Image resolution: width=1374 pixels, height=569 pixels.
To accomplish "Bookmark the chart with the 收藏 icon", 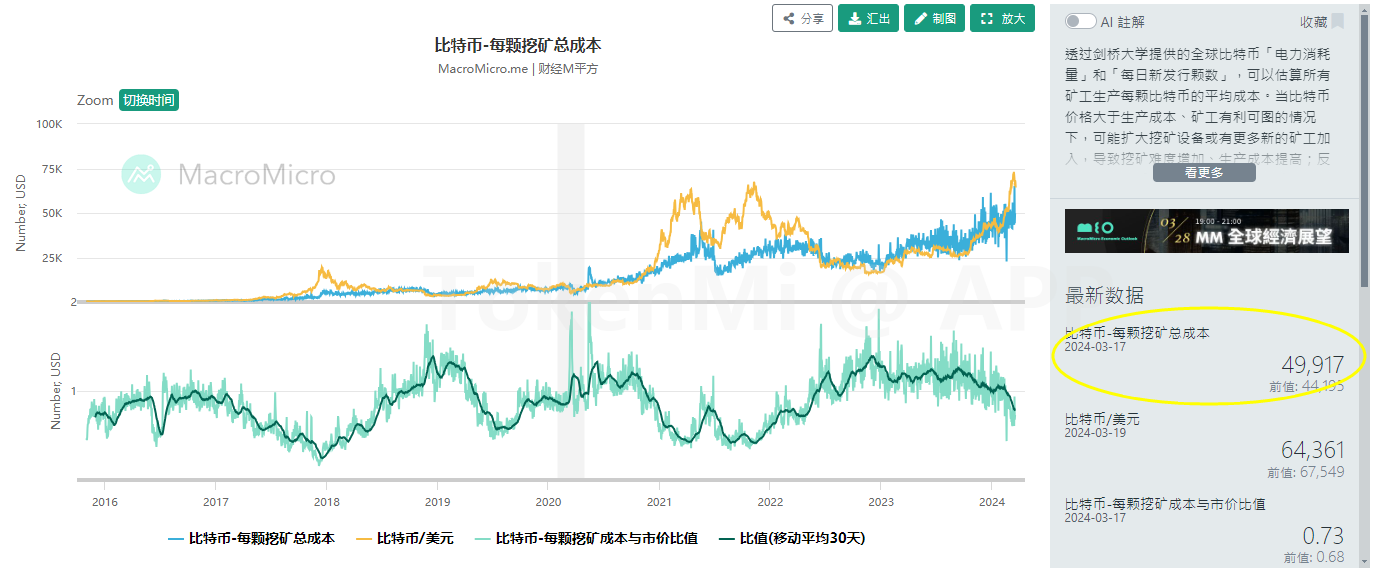I will coord(1337,21).
